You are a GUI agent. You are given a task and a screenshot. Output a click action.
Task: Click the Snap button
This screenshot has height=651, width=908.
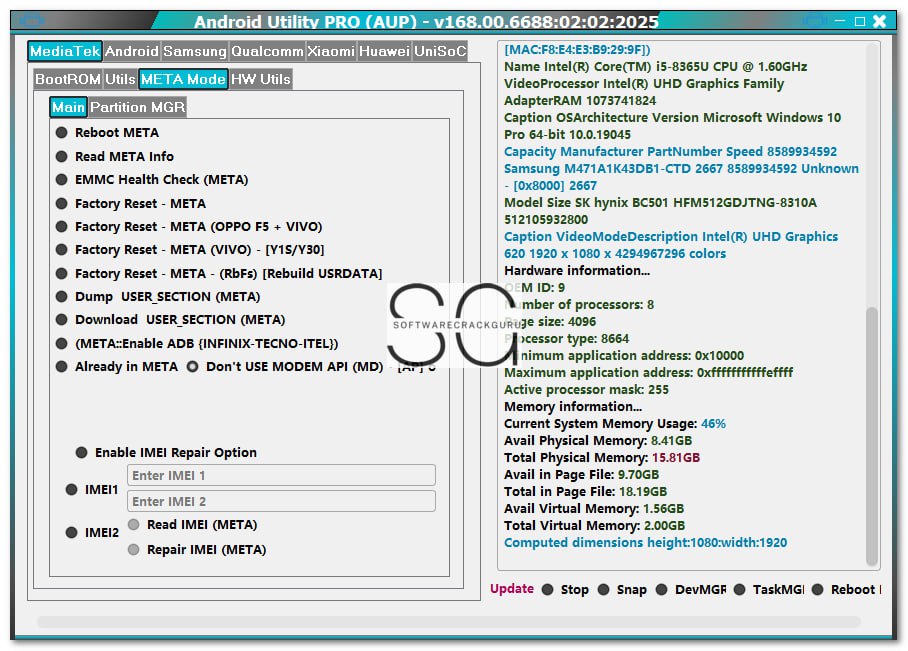point(623,590)
